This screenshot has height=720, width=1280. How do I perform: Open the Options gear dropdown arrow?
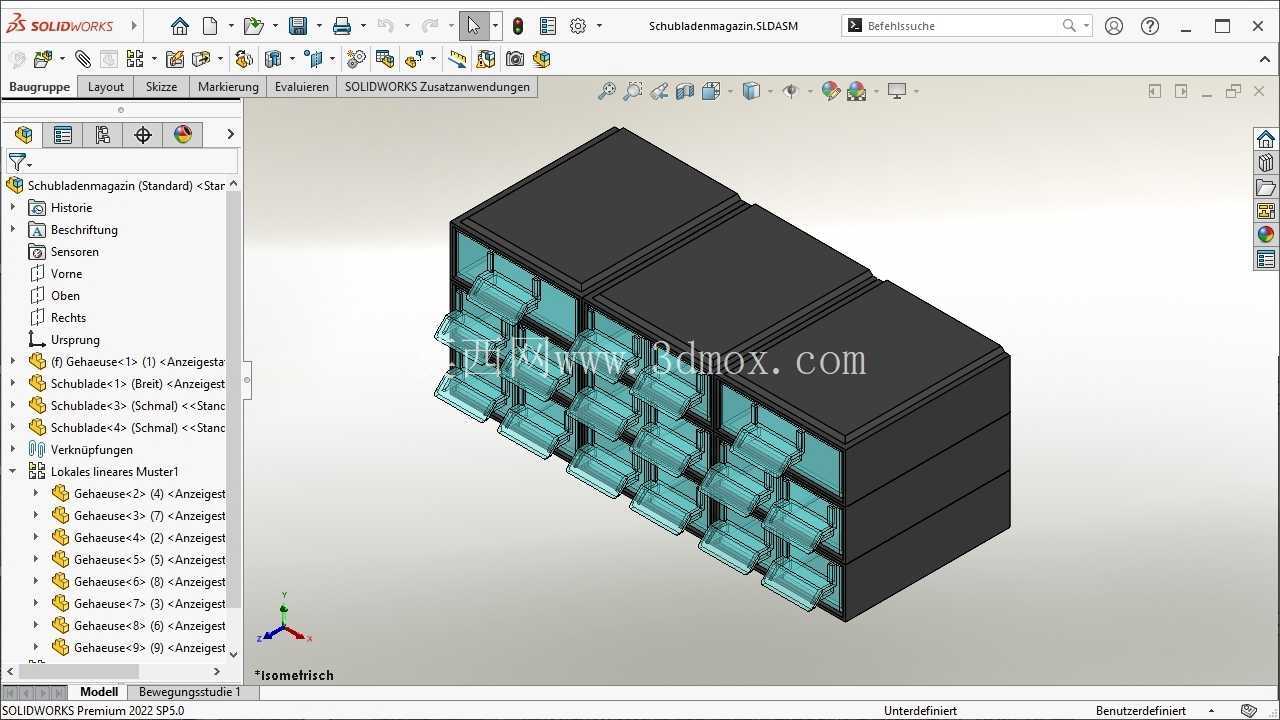(x=599, y=26)
